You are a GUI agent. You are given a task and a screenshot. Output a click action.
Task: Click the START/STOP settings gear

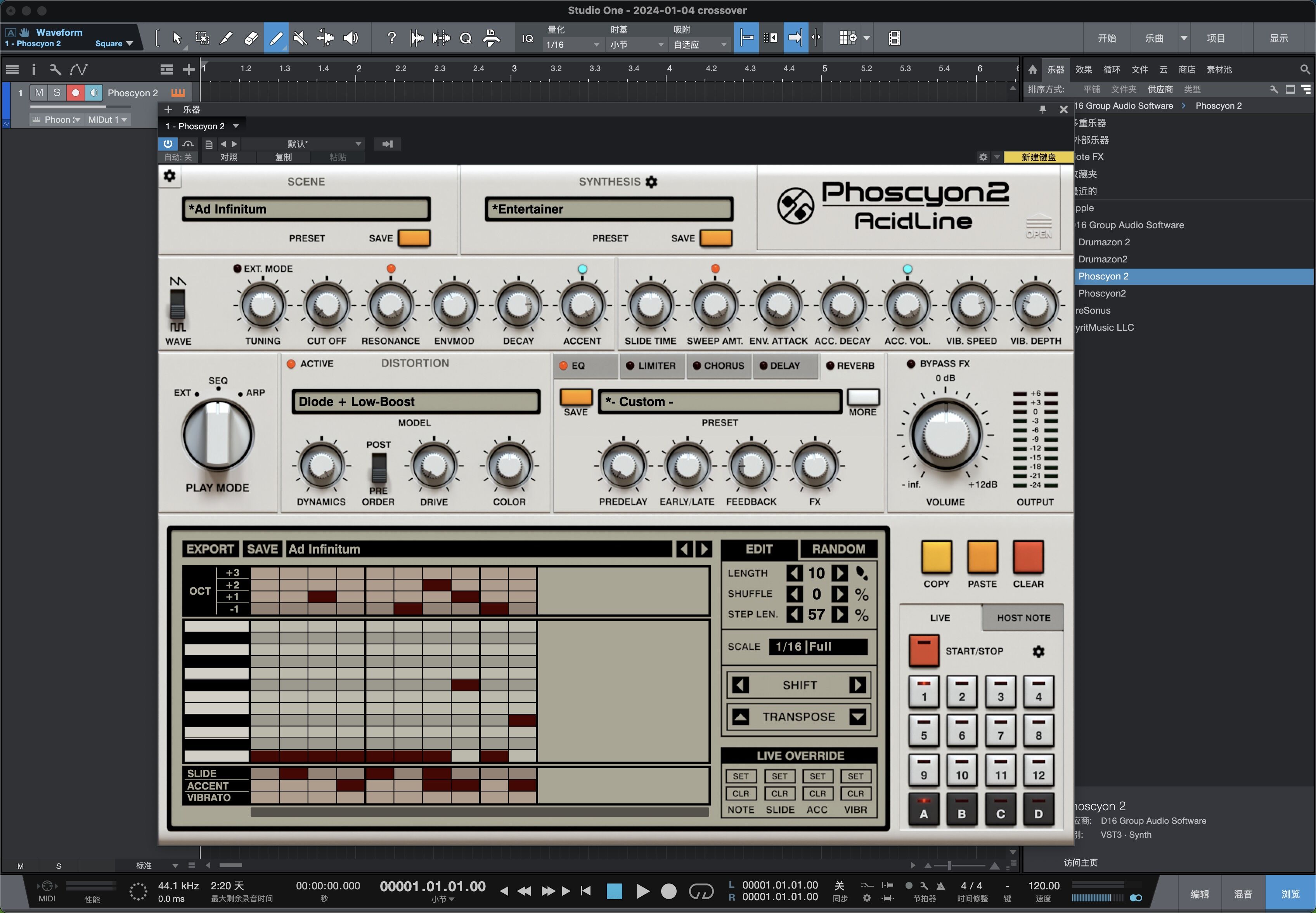(x=1038, y=651)
